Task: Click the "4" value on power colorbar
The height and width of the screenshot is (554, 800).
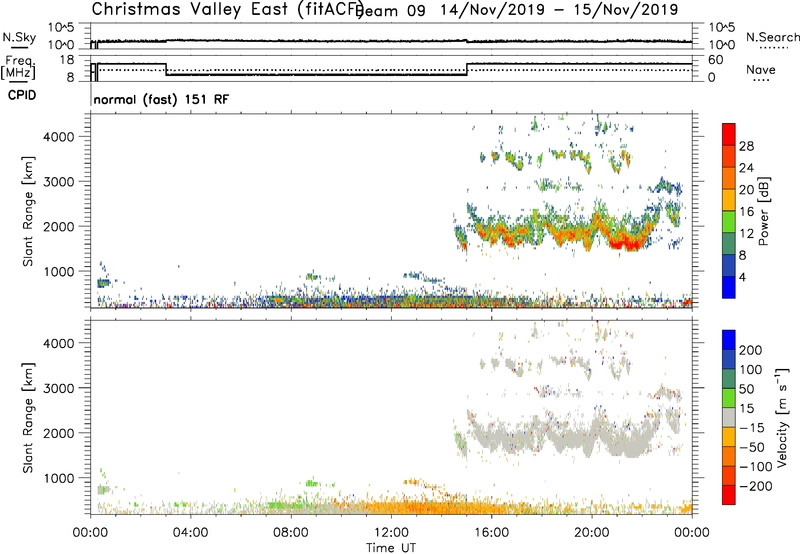Action: pyautogui.click(x=742, y=277)
